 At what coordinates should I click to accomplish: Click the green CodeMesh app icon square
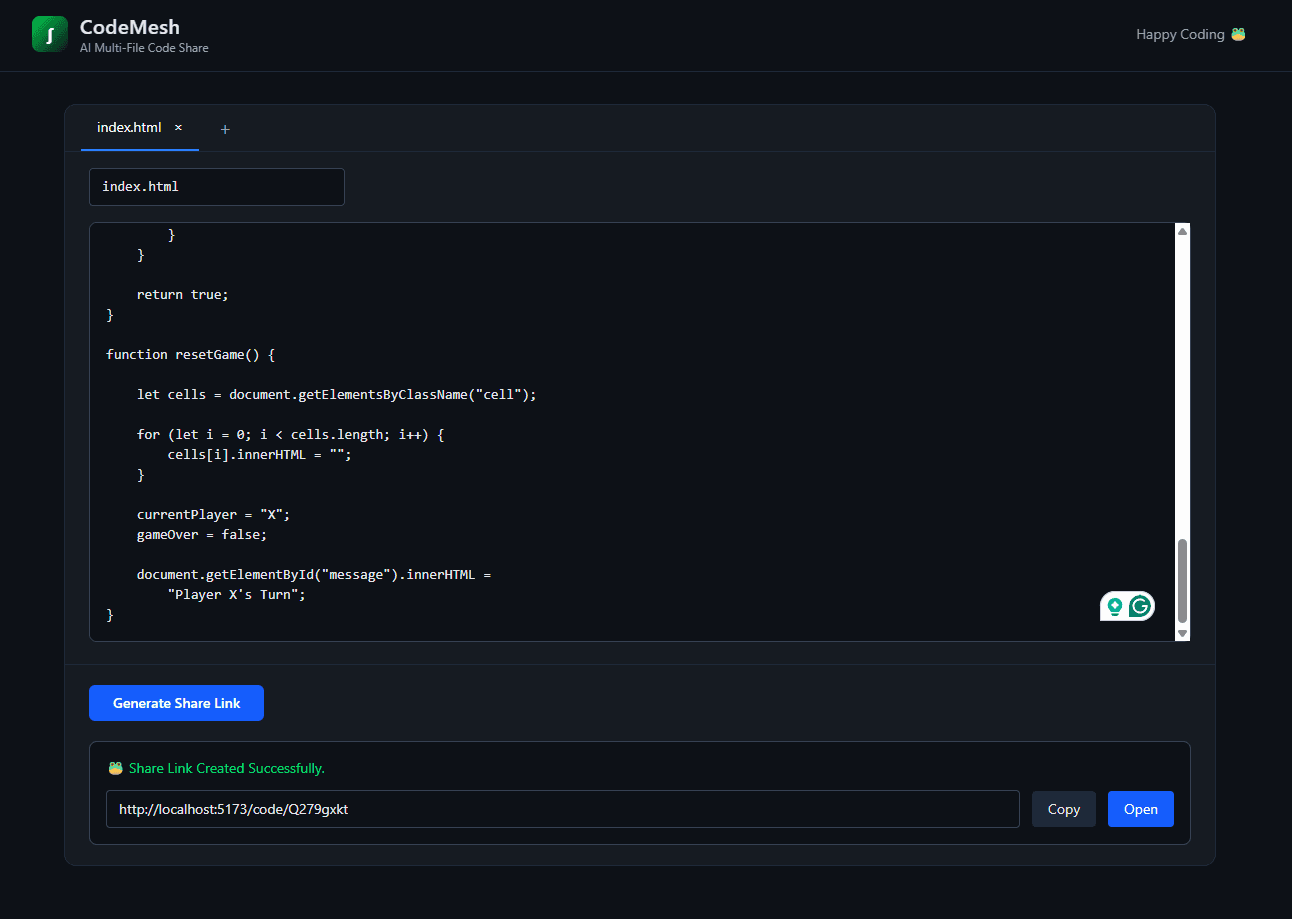49,34
